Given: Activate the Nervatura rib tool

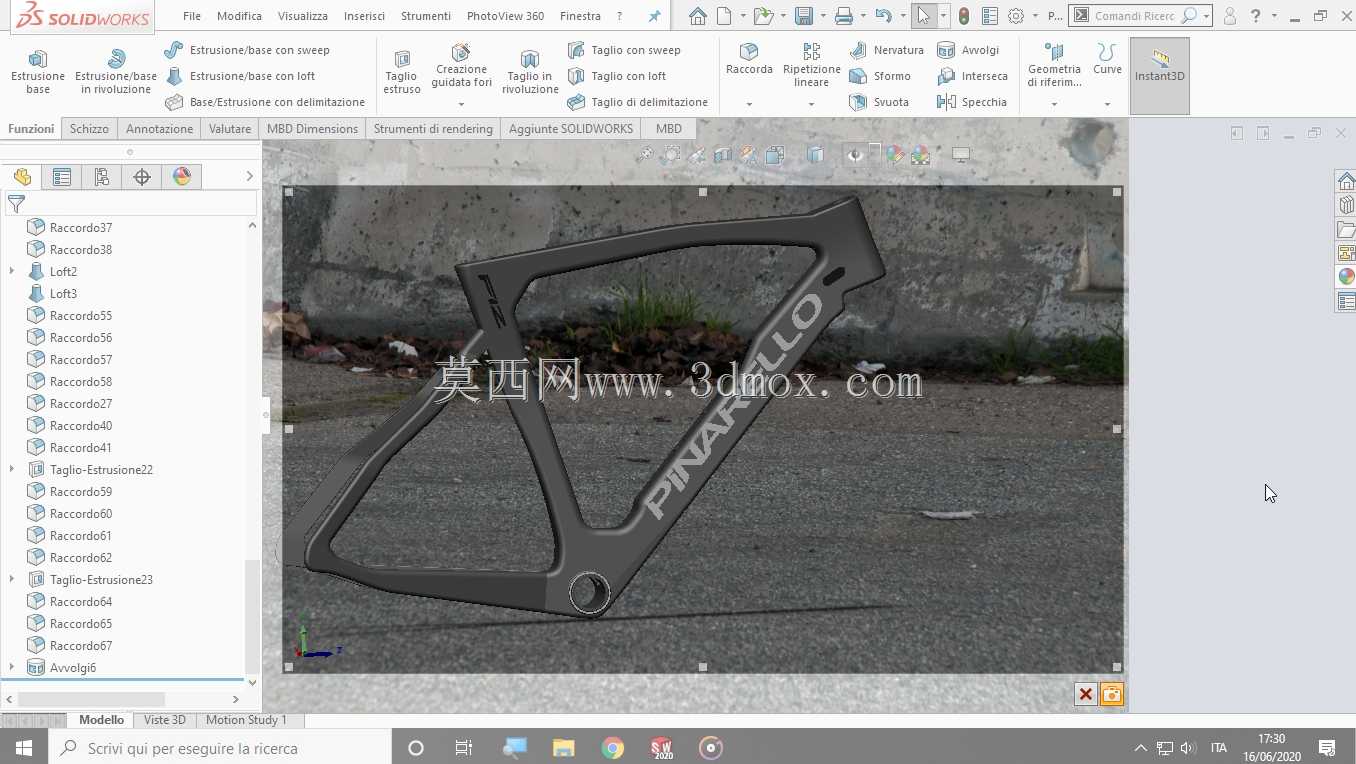Looking at the screenshot, I should 886,50.
